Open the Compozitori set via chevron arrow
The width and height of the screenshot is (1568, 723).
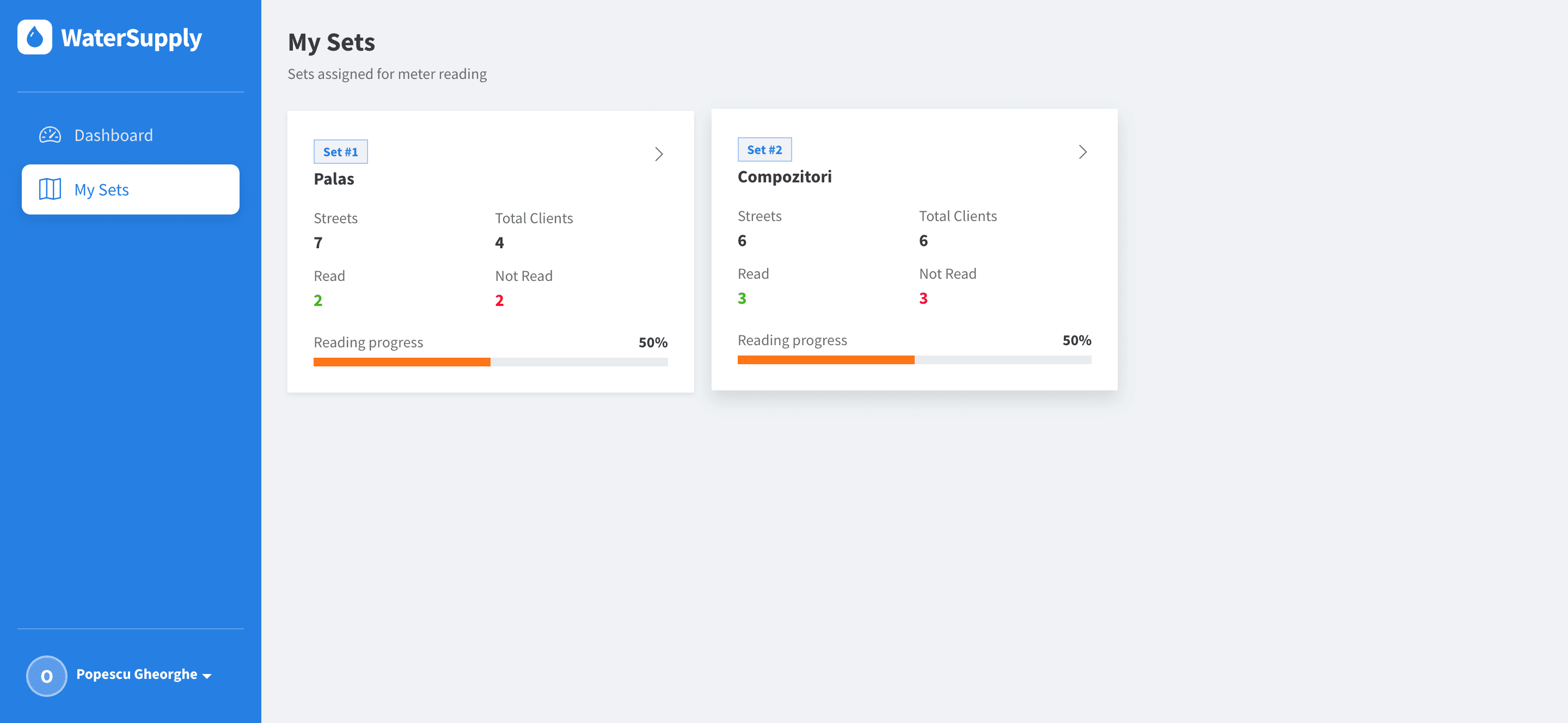pos(1082,151)
